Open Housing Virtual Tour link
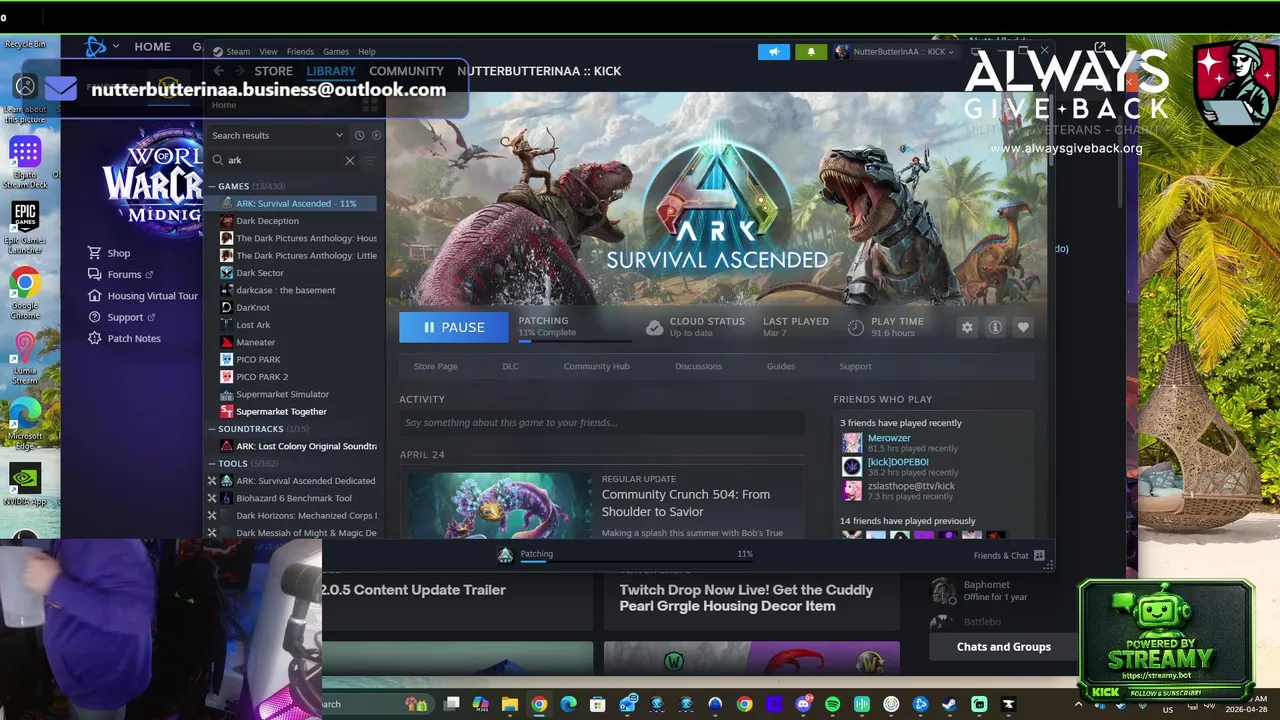Image resolution: width=1280 pixels, height=720 pixels. (x=142, y=296)
